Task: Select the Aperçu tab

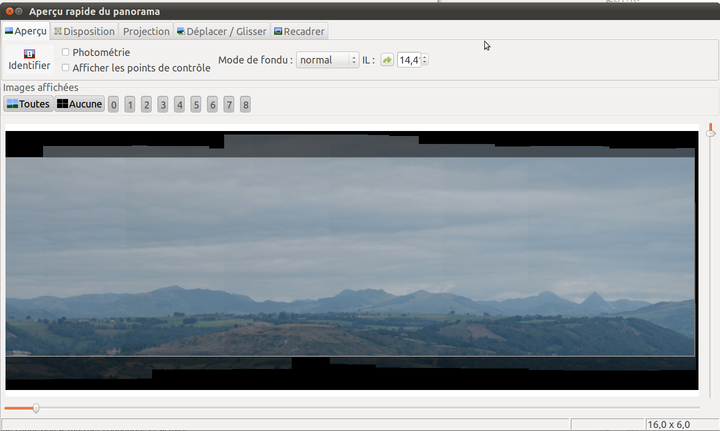Action: (25, 31)
